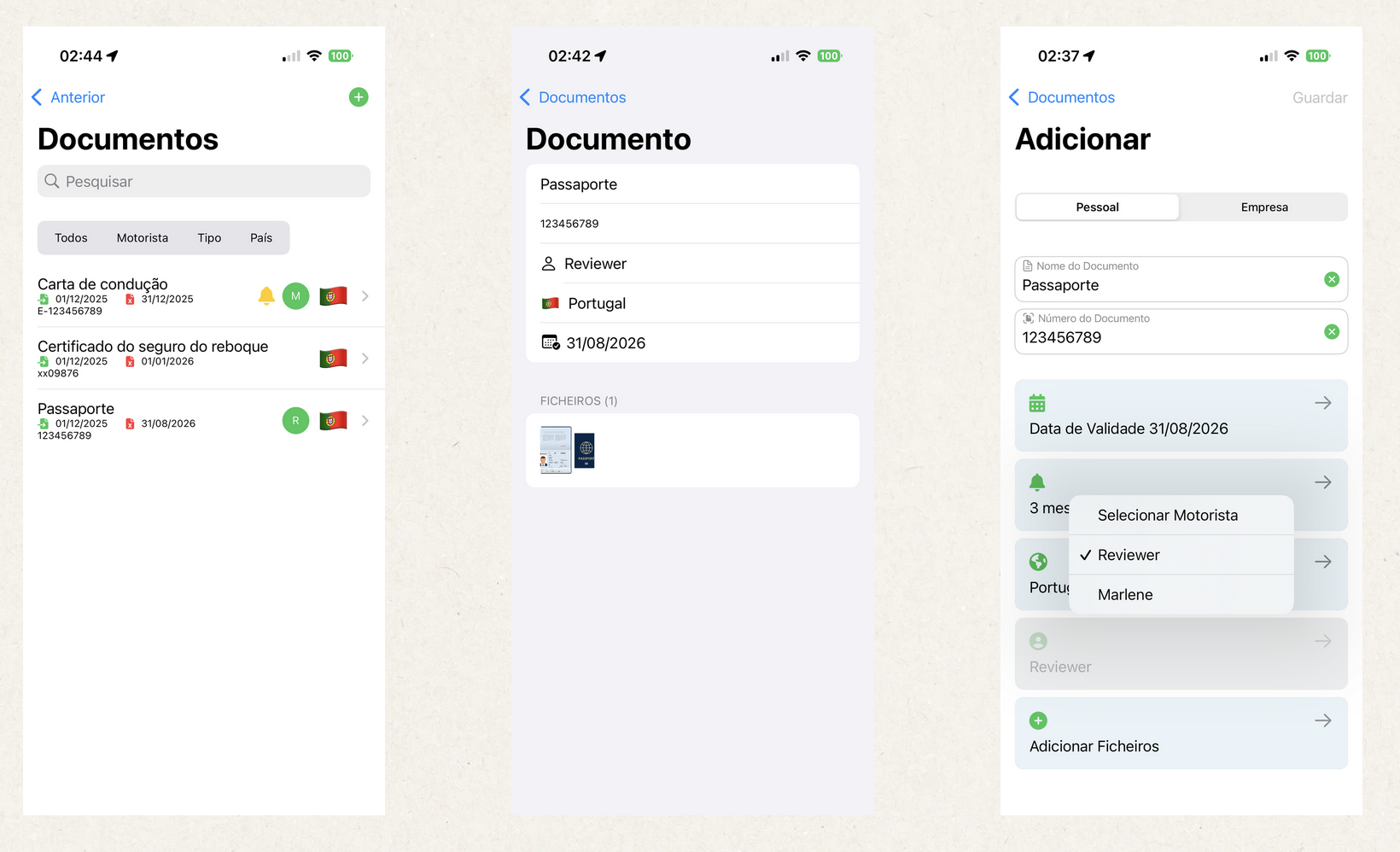Select checked Reviewer option in driver menu
The height and width of the screenshot is (852, 1400).
pos(1129,555)
